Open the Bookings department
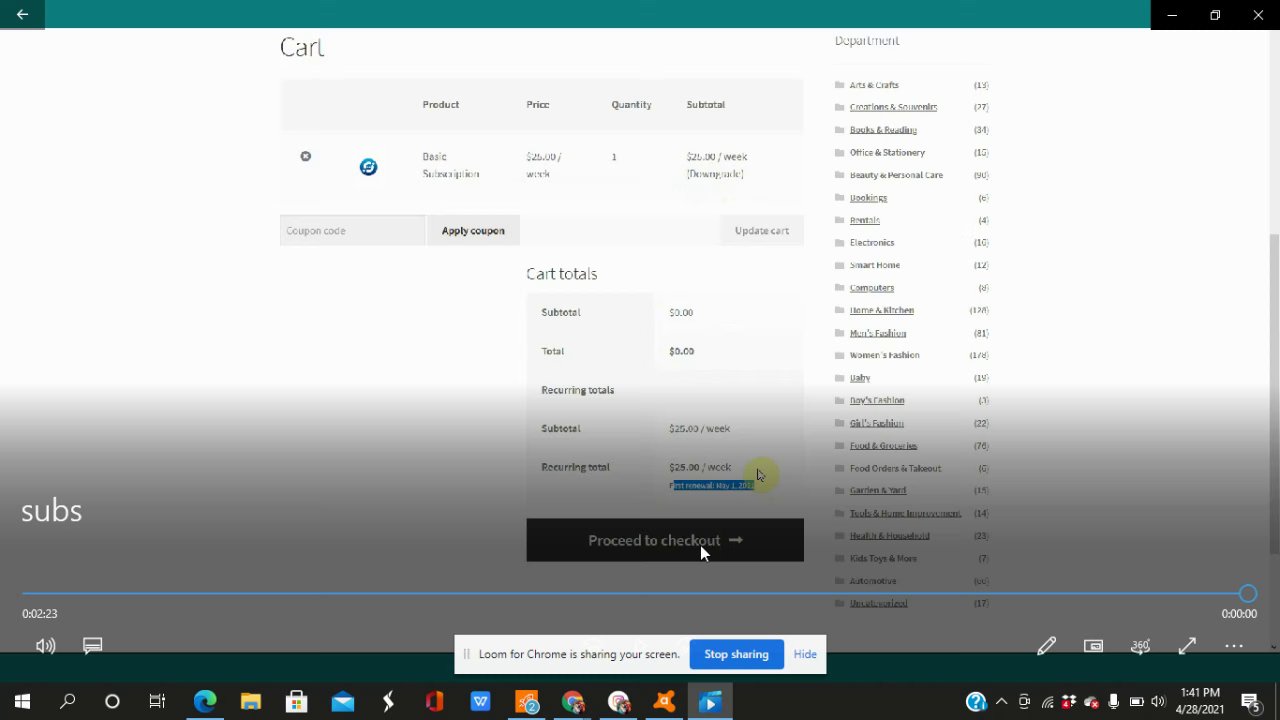 point(868,198)
